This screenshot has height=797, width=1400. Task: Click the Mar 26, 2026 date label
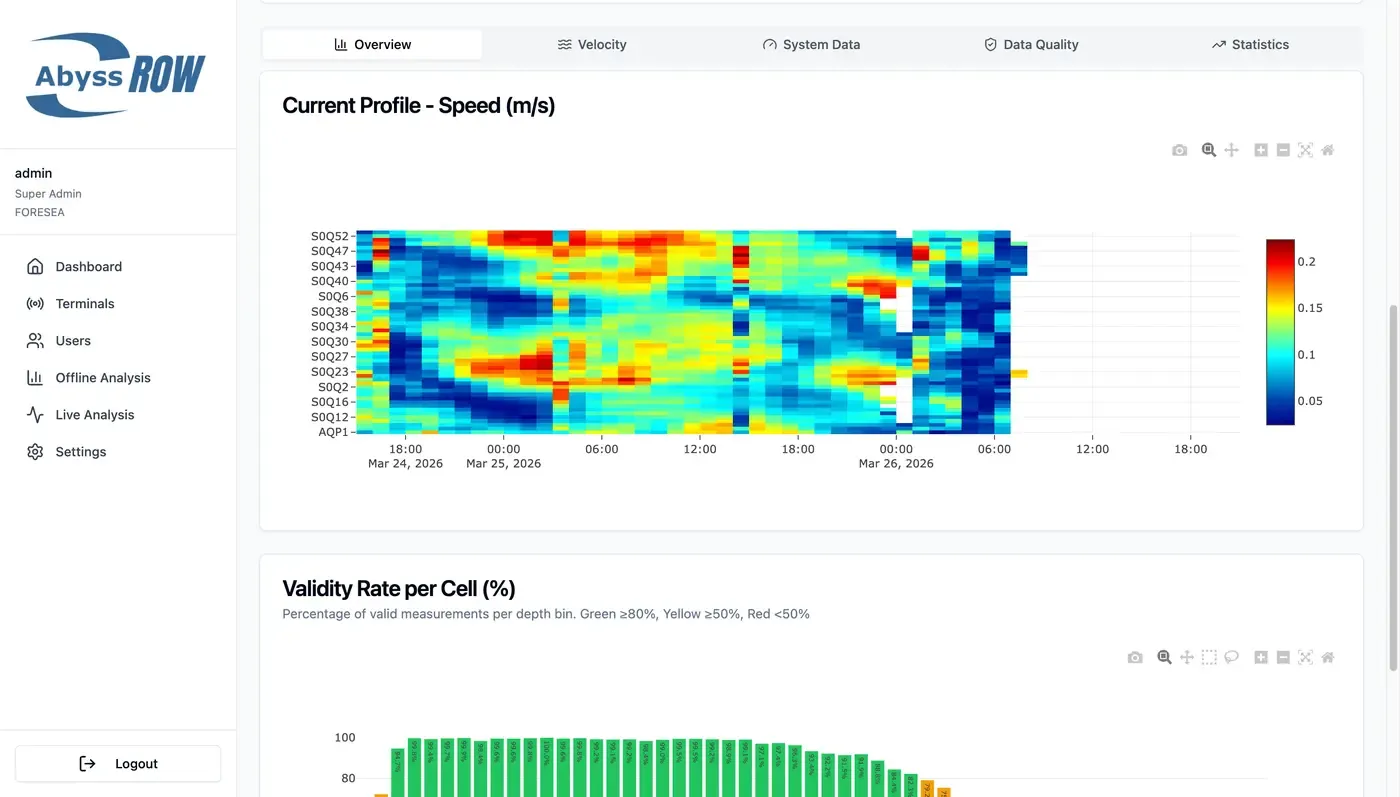click(896, 464)
